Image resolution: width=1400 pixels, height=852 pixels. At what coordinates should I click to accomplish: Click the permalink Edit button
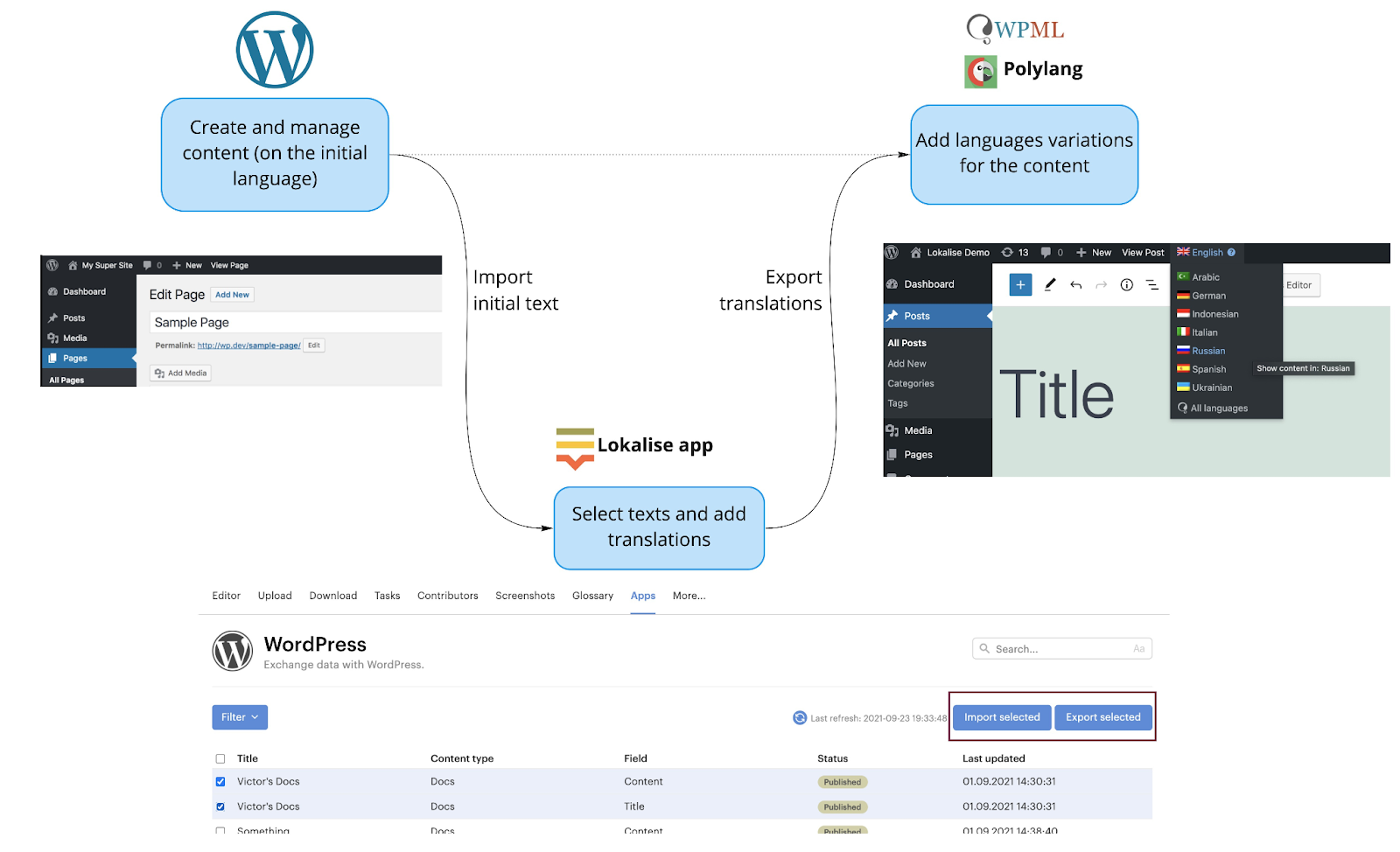click(x=314, y=346)
